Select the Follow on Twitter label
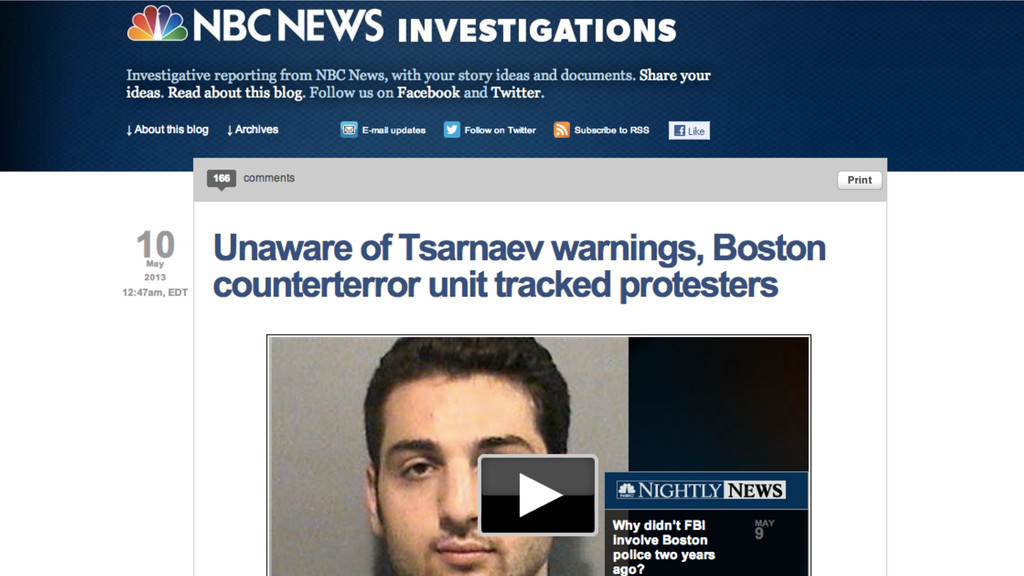1024x576 pixels. (500, 130)
